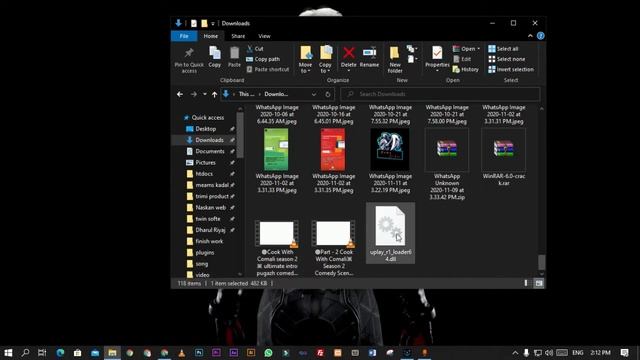Open plugins folder in sidebar
This screenshot has height=360, width=640.
click(204, 253)
